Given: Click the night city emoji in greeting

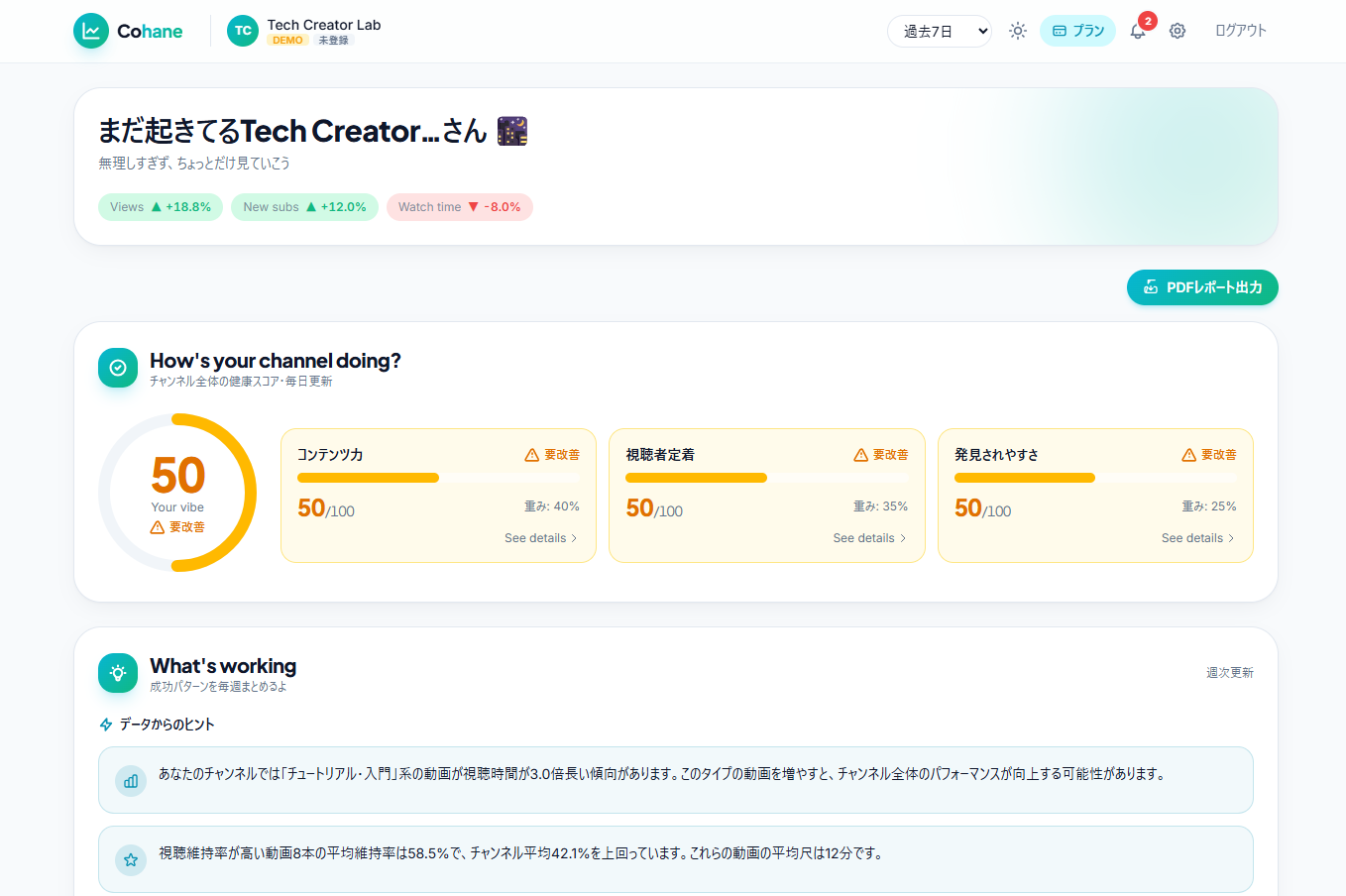Looking at the screenshot, I should (x=512, y=131).
